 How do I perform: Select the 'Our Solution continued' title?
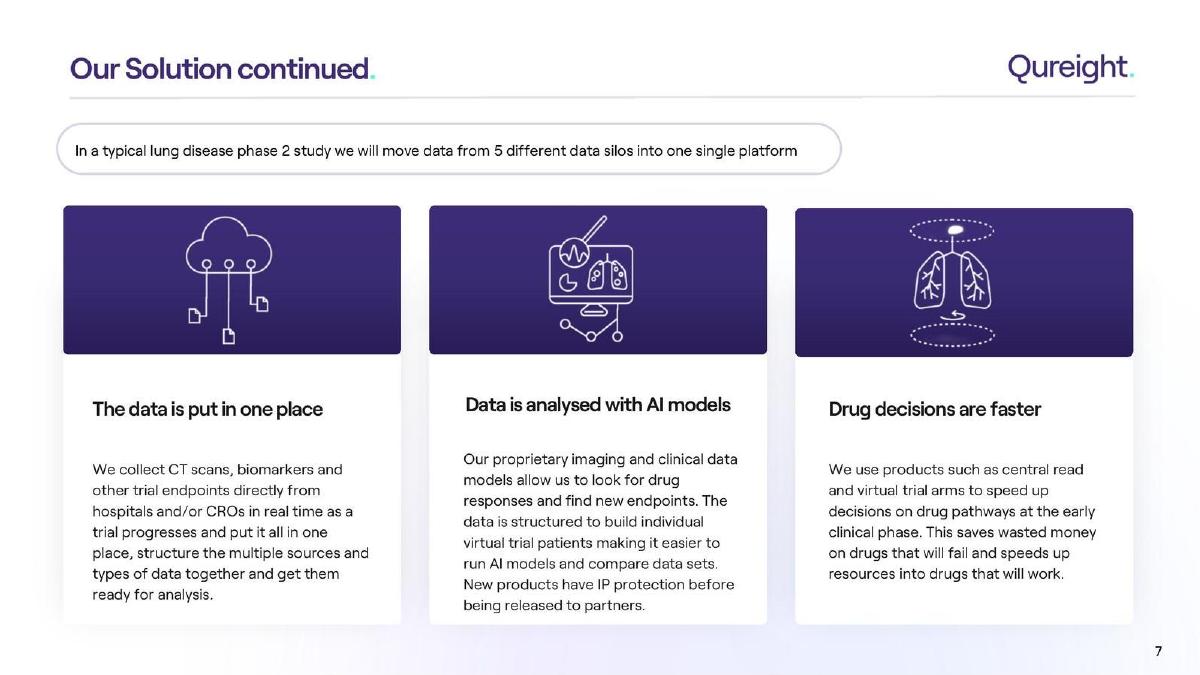222,69
